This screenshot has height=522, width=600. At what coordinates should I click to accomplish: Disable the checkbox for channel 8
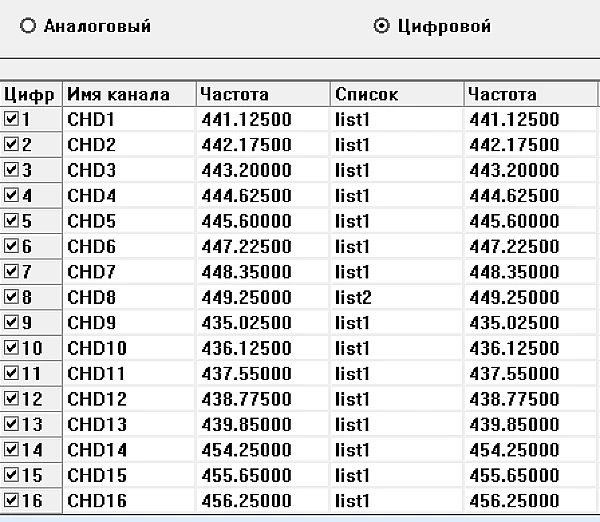[x=11, y=297]
